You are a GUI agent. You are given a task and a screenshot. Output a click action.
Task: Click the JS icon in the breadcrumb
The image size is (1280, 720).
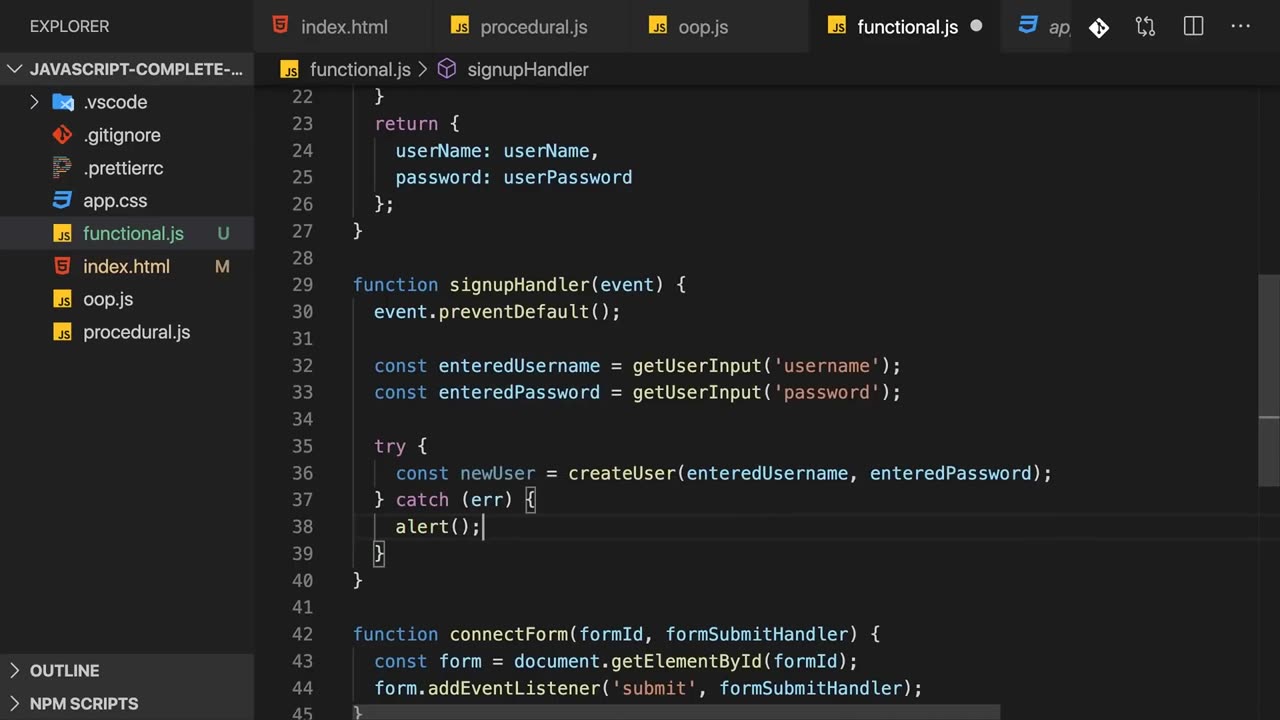pyautogui.click(x=289, y=70)
